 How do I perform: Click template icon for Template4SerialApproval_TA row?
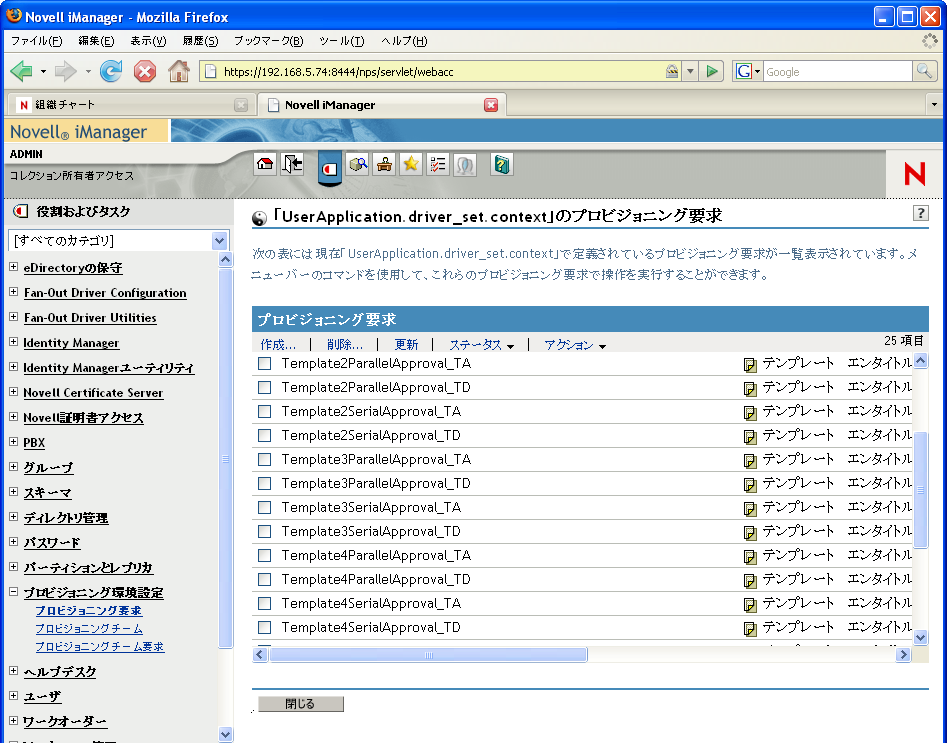pos(750,604)
